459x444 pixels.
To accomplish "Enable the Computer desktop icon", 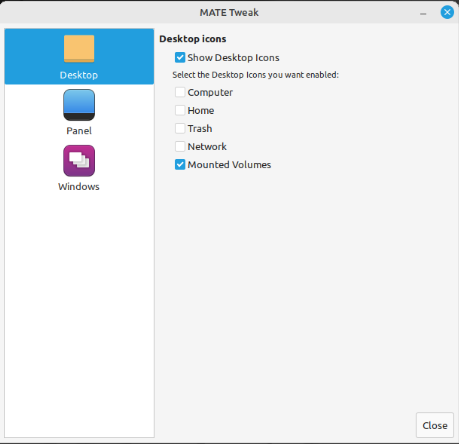I will click(180, 92).
